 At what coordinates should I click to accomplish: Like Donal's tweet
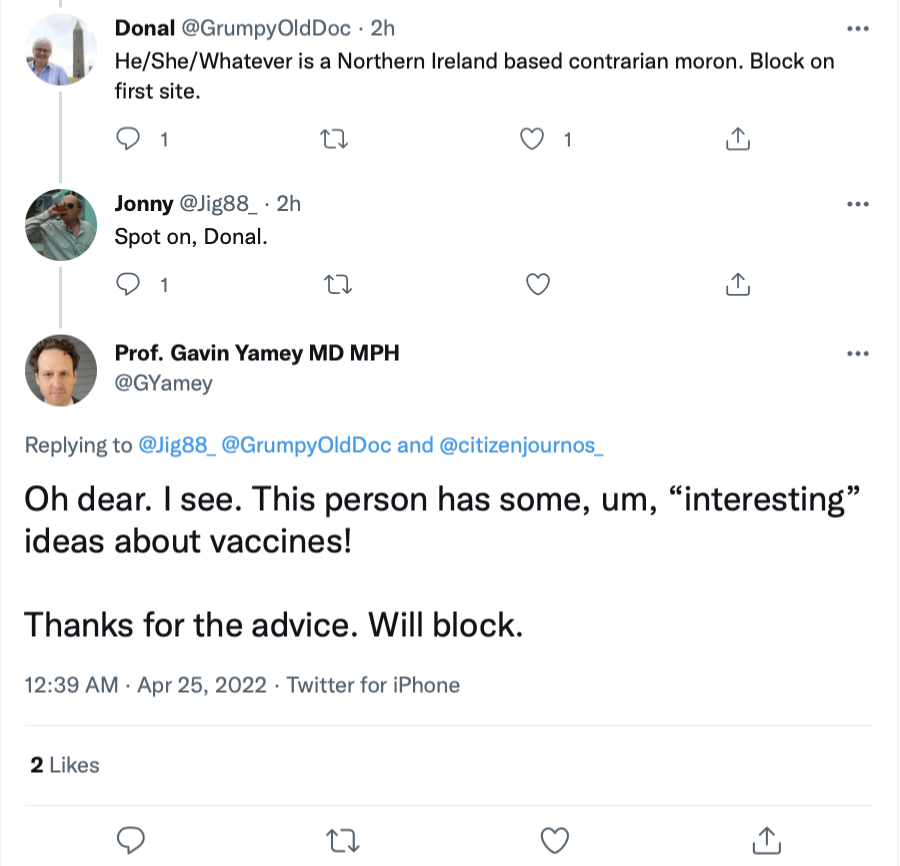point(532,139)
